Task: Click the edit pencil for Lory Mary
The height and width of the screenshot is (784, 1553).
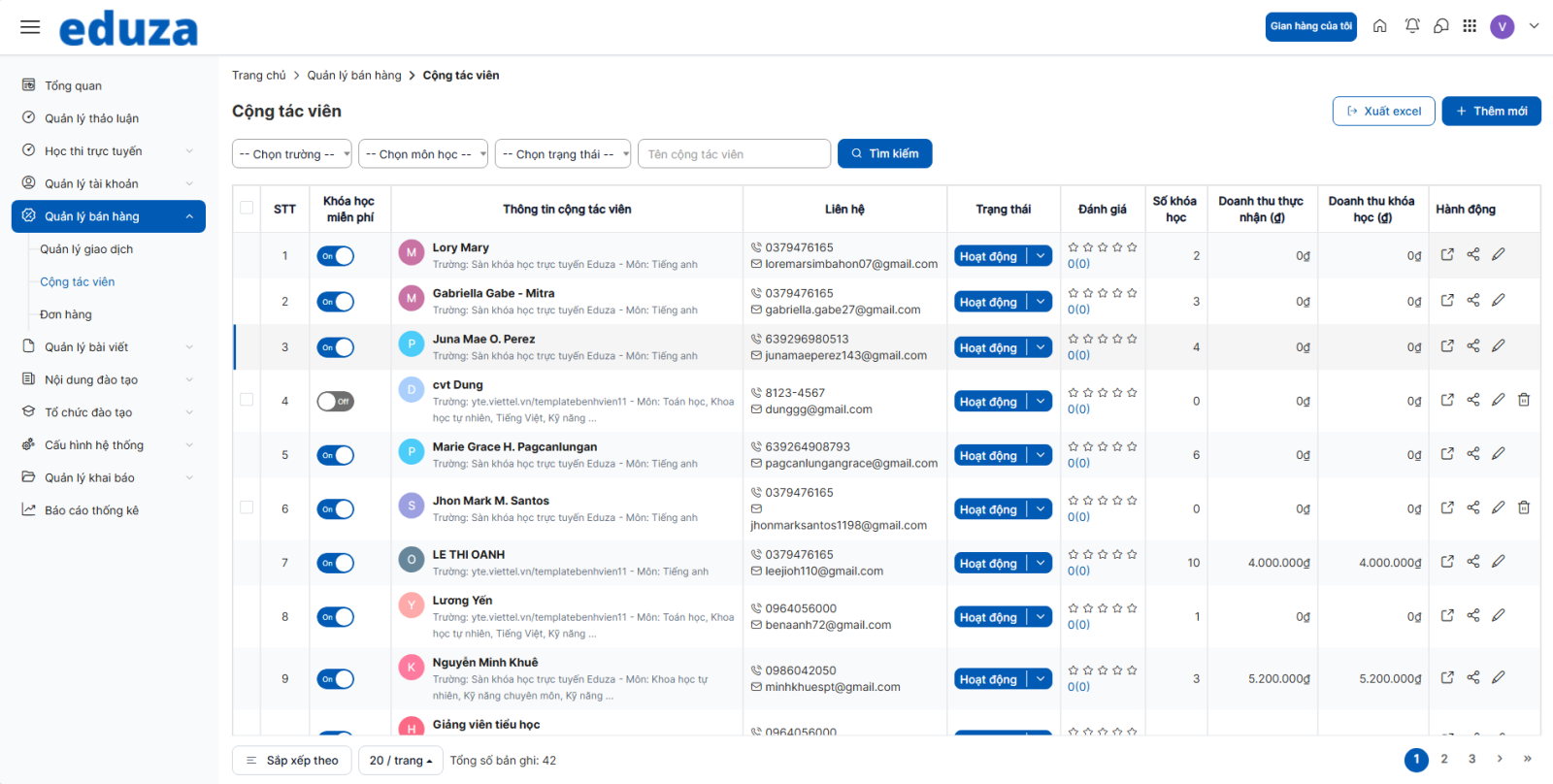Action: click(1499, 254)
